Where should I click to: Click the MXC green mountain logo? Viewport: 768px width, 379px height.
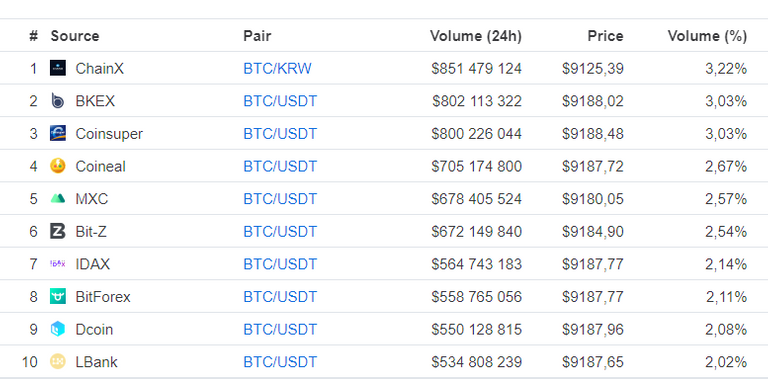point(58,199)
